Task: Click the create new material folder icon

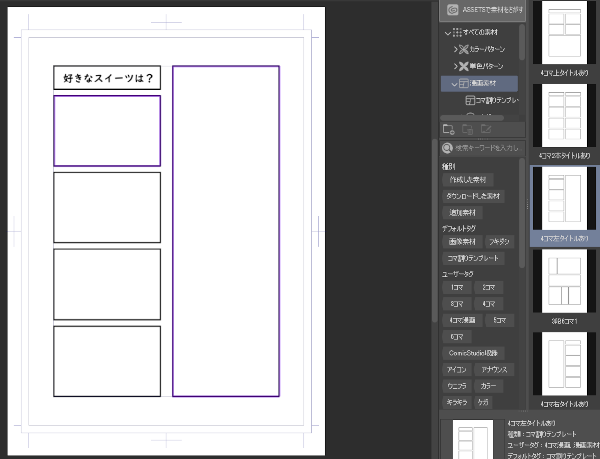Action: coord(448,129)
